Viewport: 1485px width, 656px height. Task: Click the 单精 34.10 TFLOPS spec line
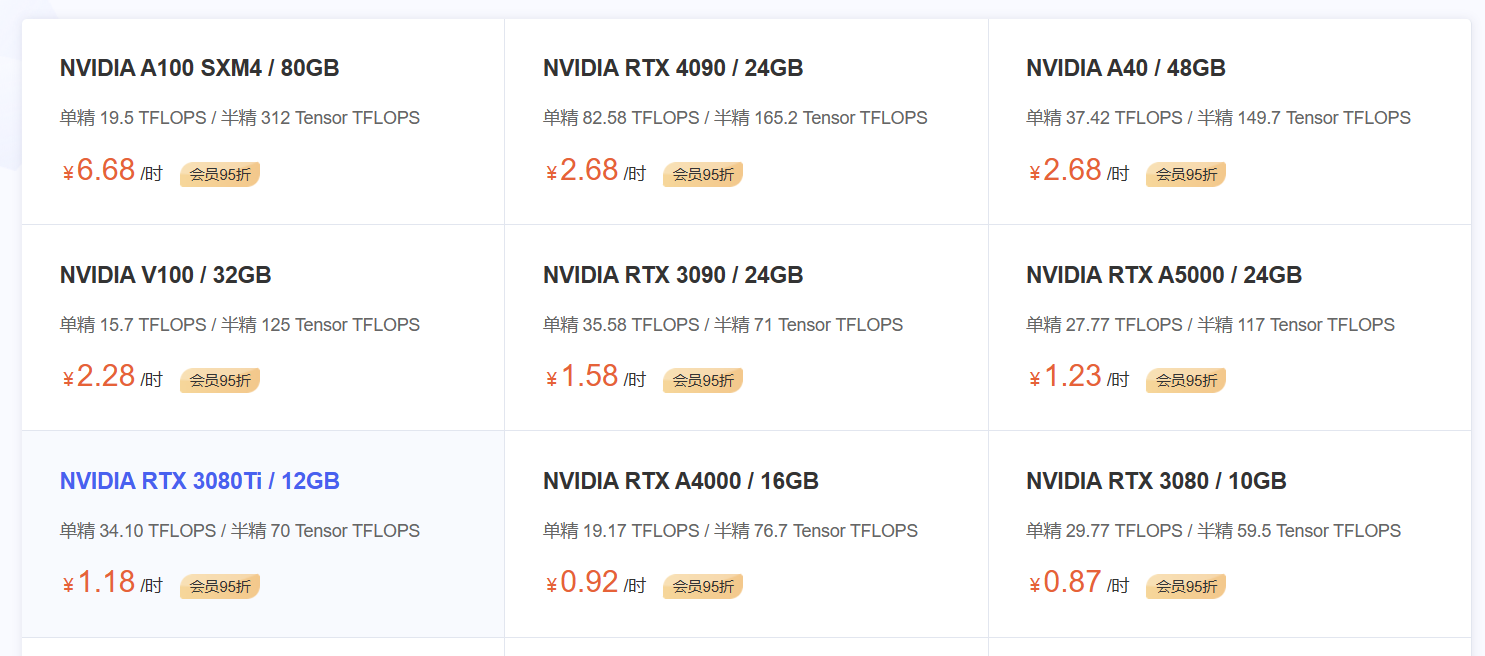240,531
